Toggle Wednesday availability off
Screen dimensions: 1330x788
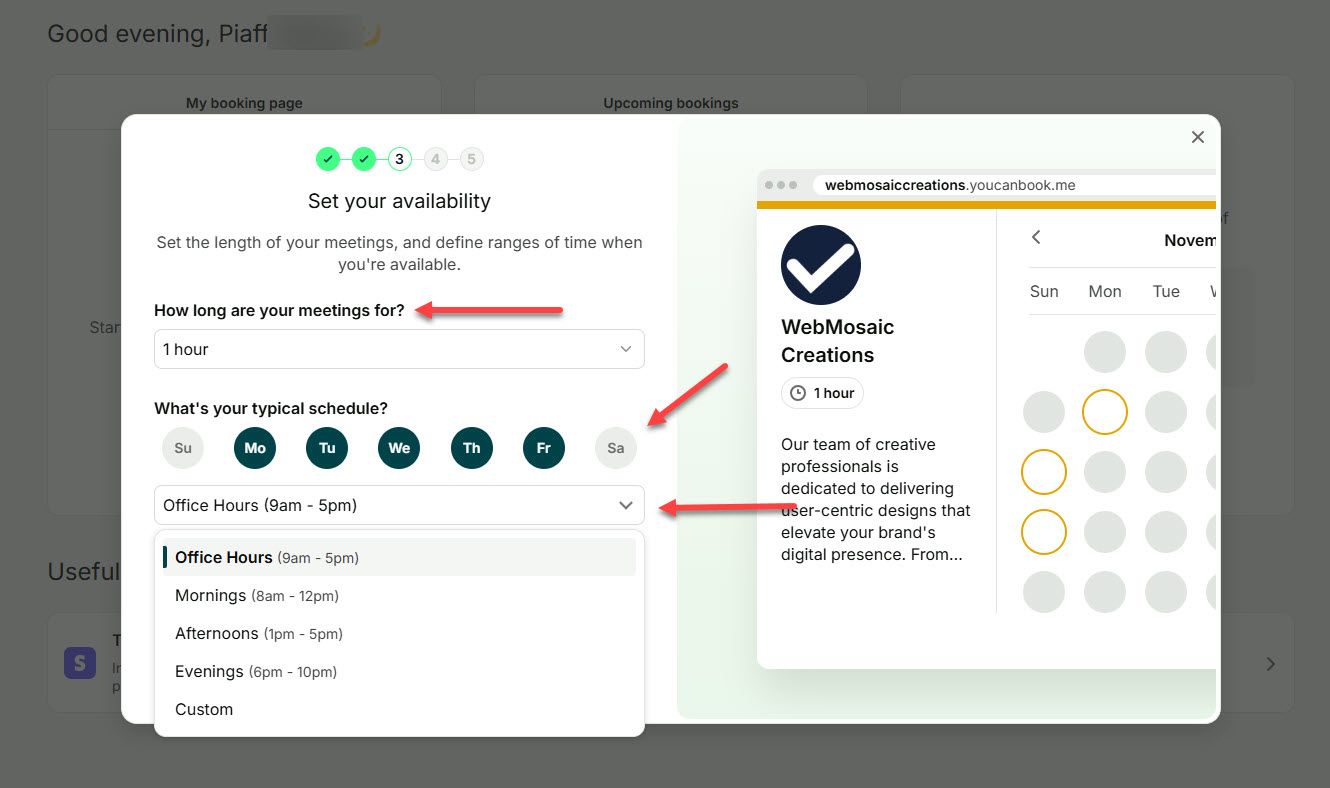[399, 448]
